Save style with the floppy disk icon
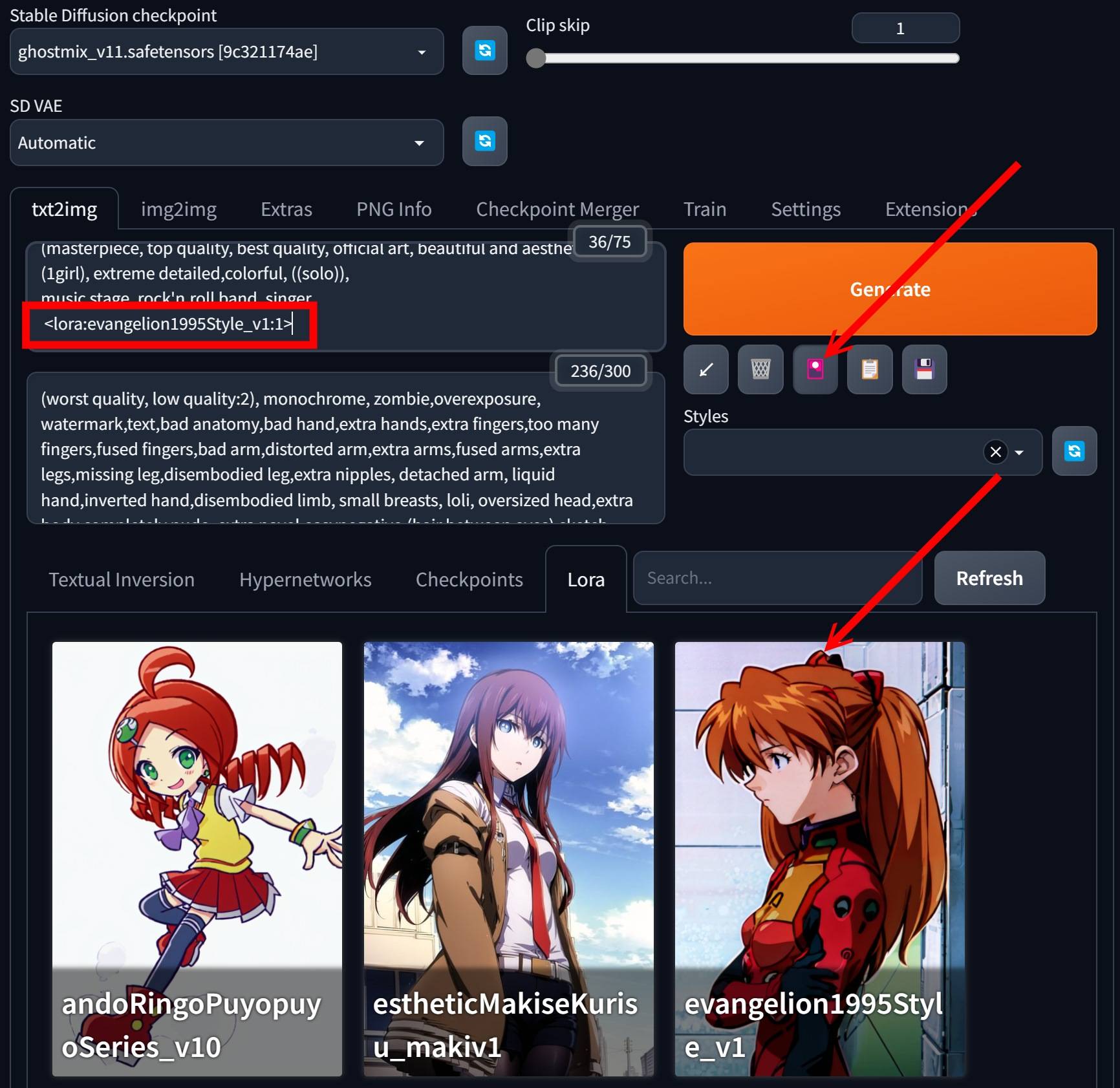The height and width of the screenshot is (1088, 1120). click(x=925, y=369)
